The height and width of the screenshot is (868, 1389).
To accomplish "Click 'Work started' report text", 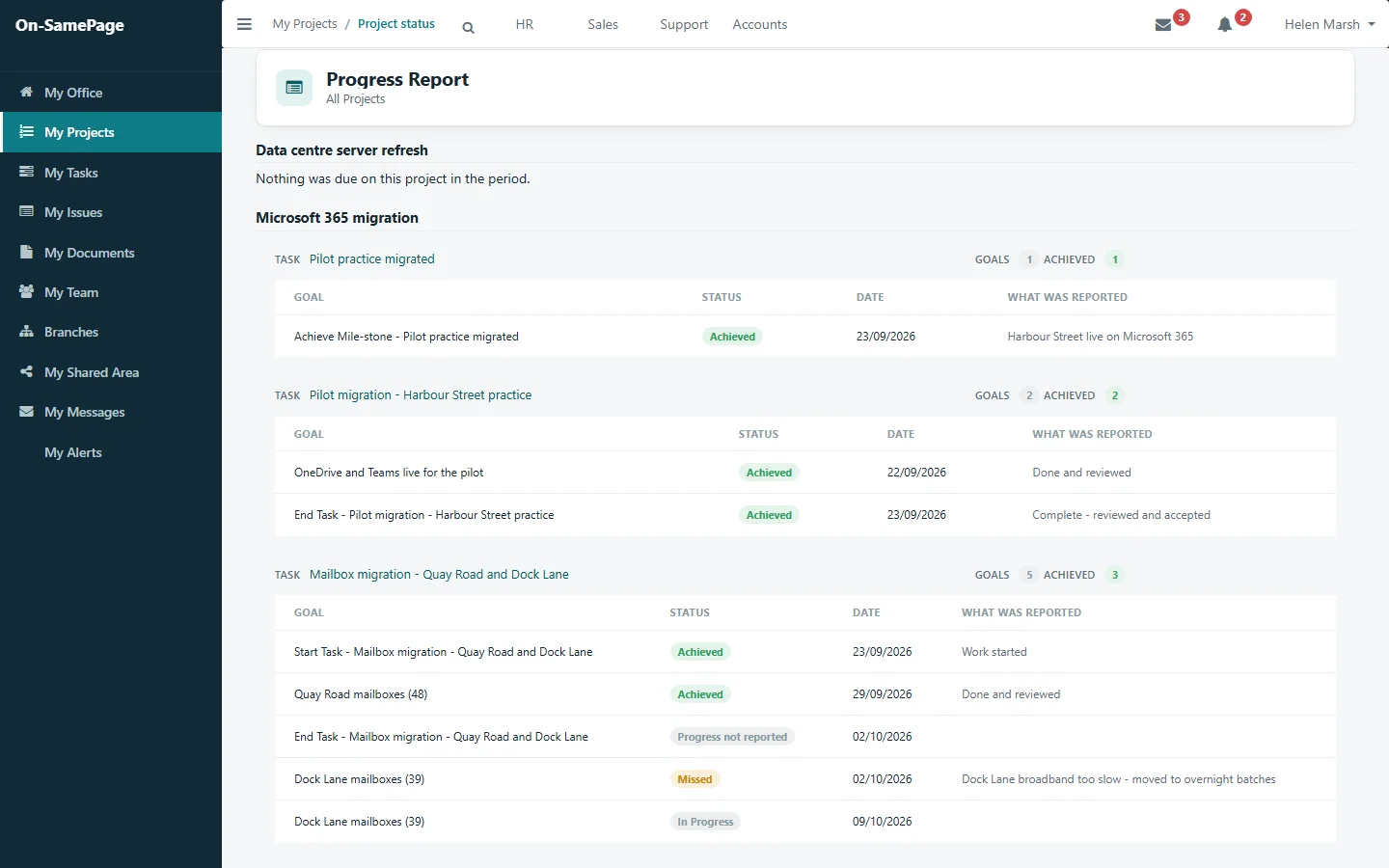I will [994, 652].
